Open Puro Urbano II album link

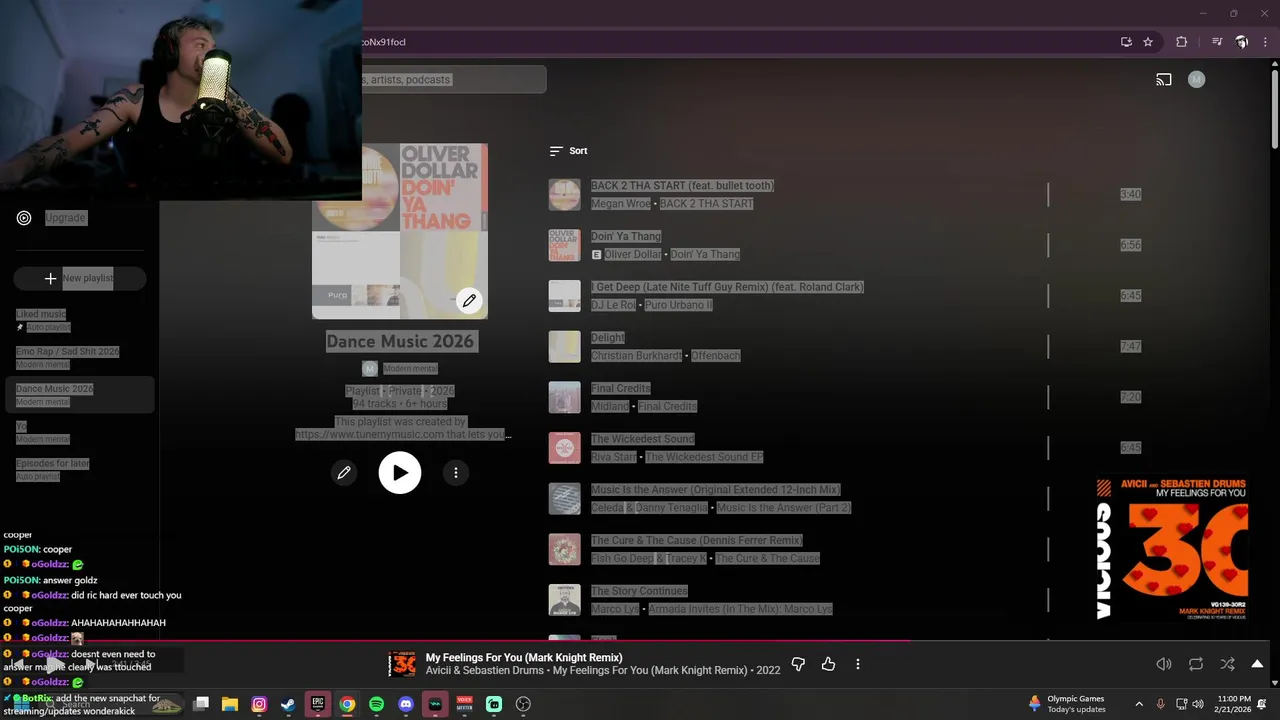[678, 305]
